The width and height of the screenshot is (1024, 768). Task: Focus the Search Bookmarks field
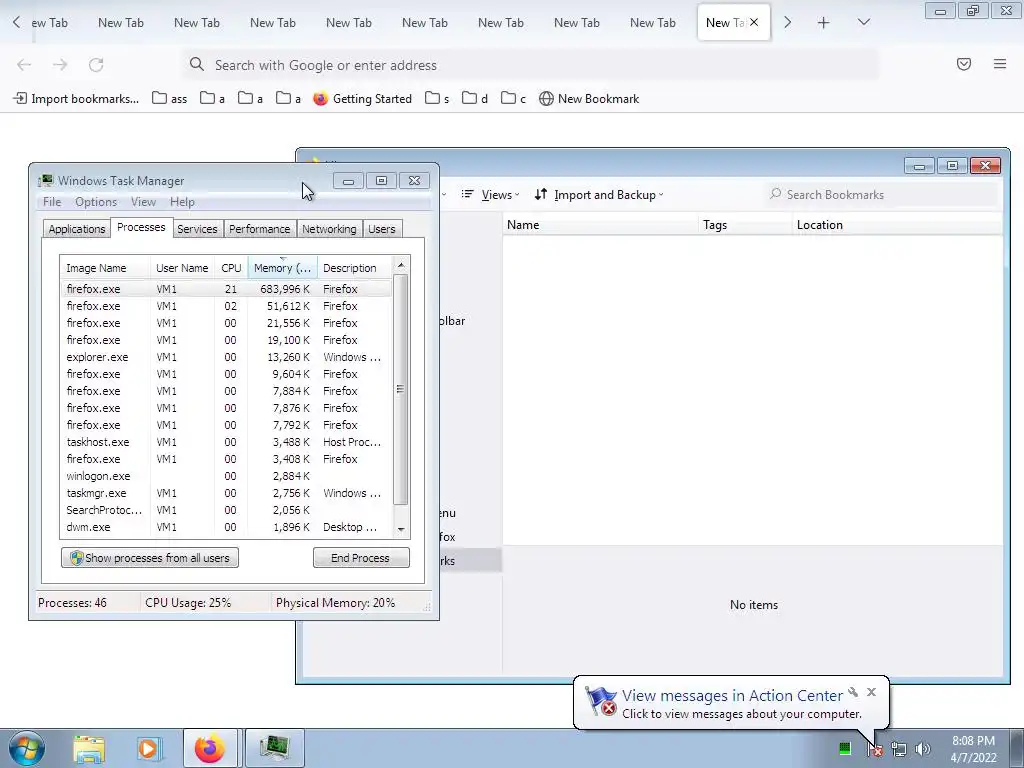(882, 195)
